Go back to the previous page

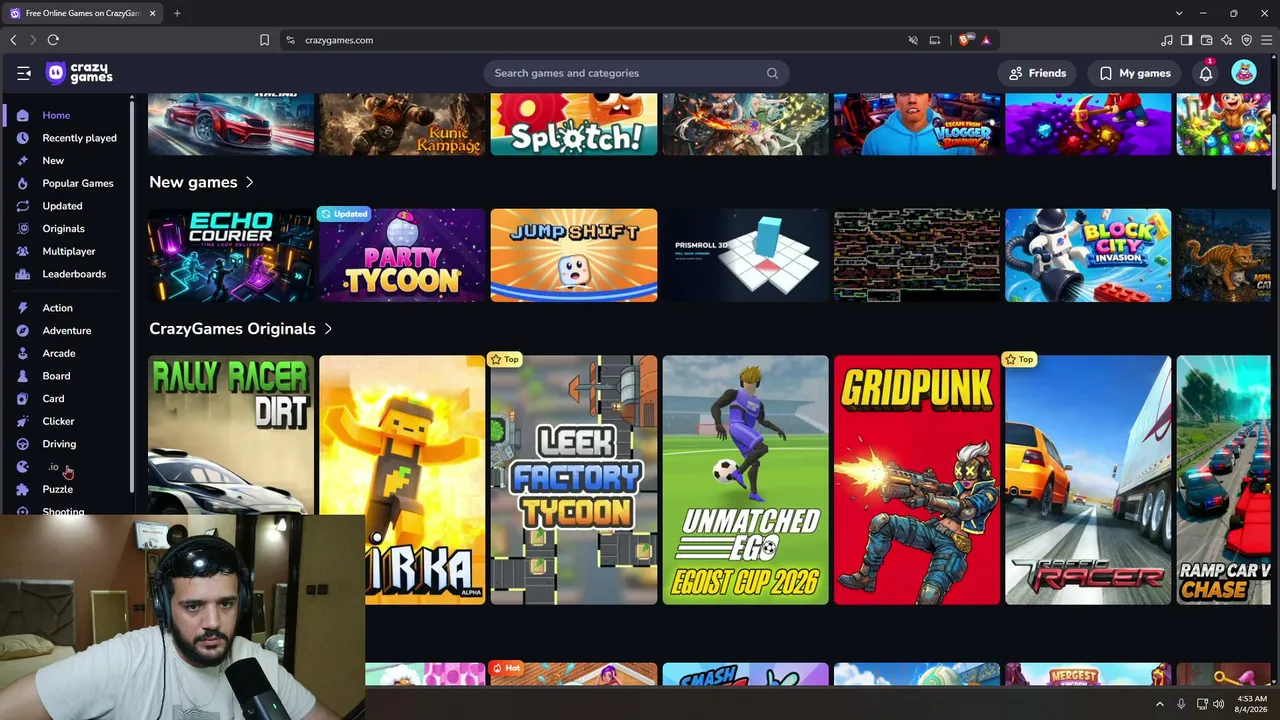point(13,40)
